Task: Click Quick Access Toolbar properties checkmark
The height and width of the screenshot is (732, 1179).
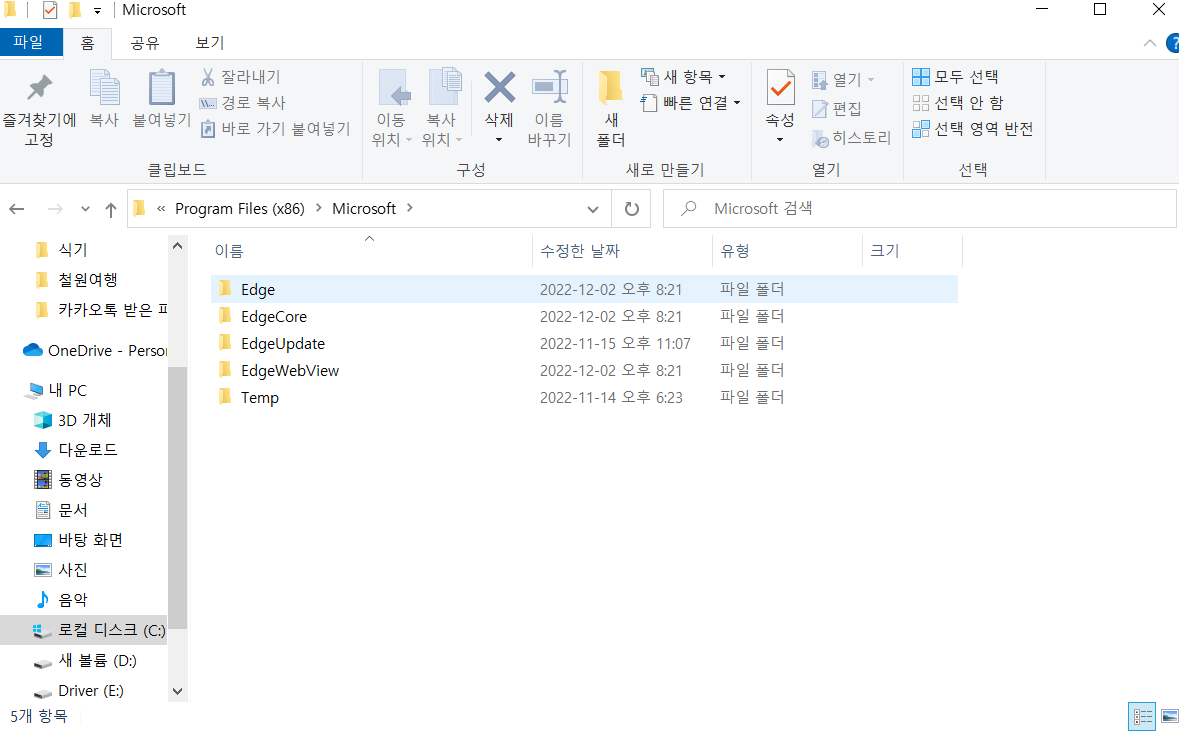Action: (50, 10)
